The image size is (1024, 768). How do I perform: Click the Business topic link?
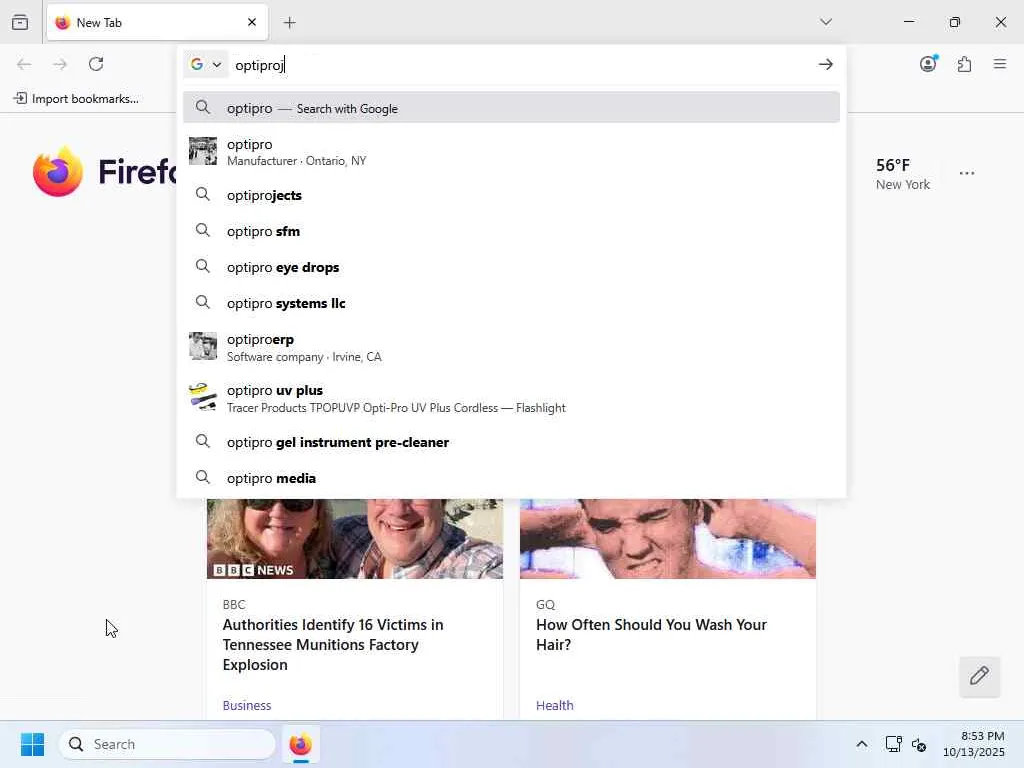pyautogui.click(x=247, y=705)
